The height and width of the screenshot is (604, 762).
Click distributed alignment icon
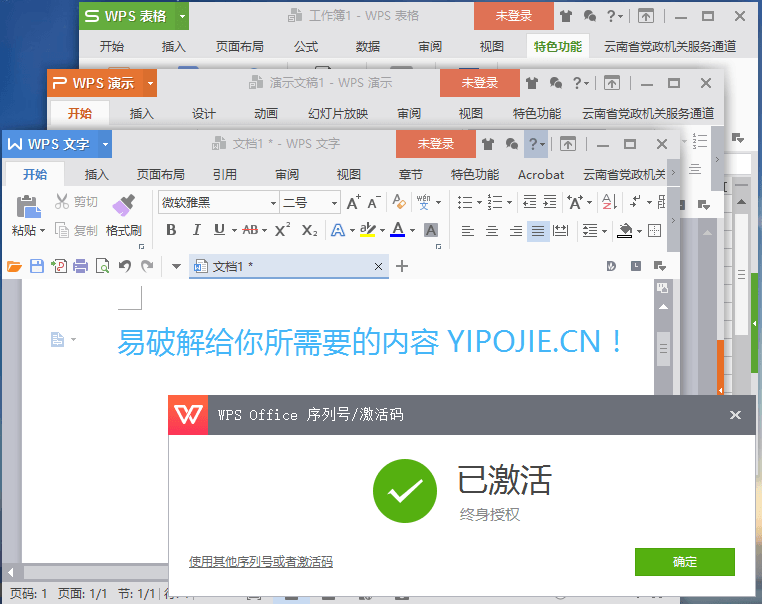(560, 230)
